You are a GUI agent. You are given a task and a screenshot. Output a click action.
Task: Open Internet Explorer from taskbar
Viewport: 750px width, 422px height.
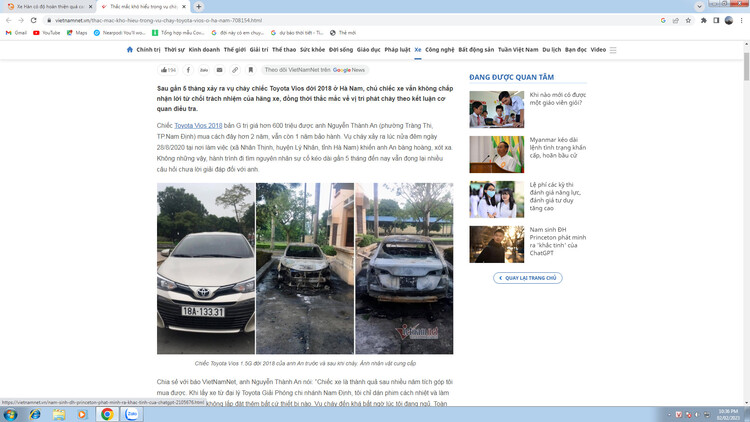click(35, 414)
